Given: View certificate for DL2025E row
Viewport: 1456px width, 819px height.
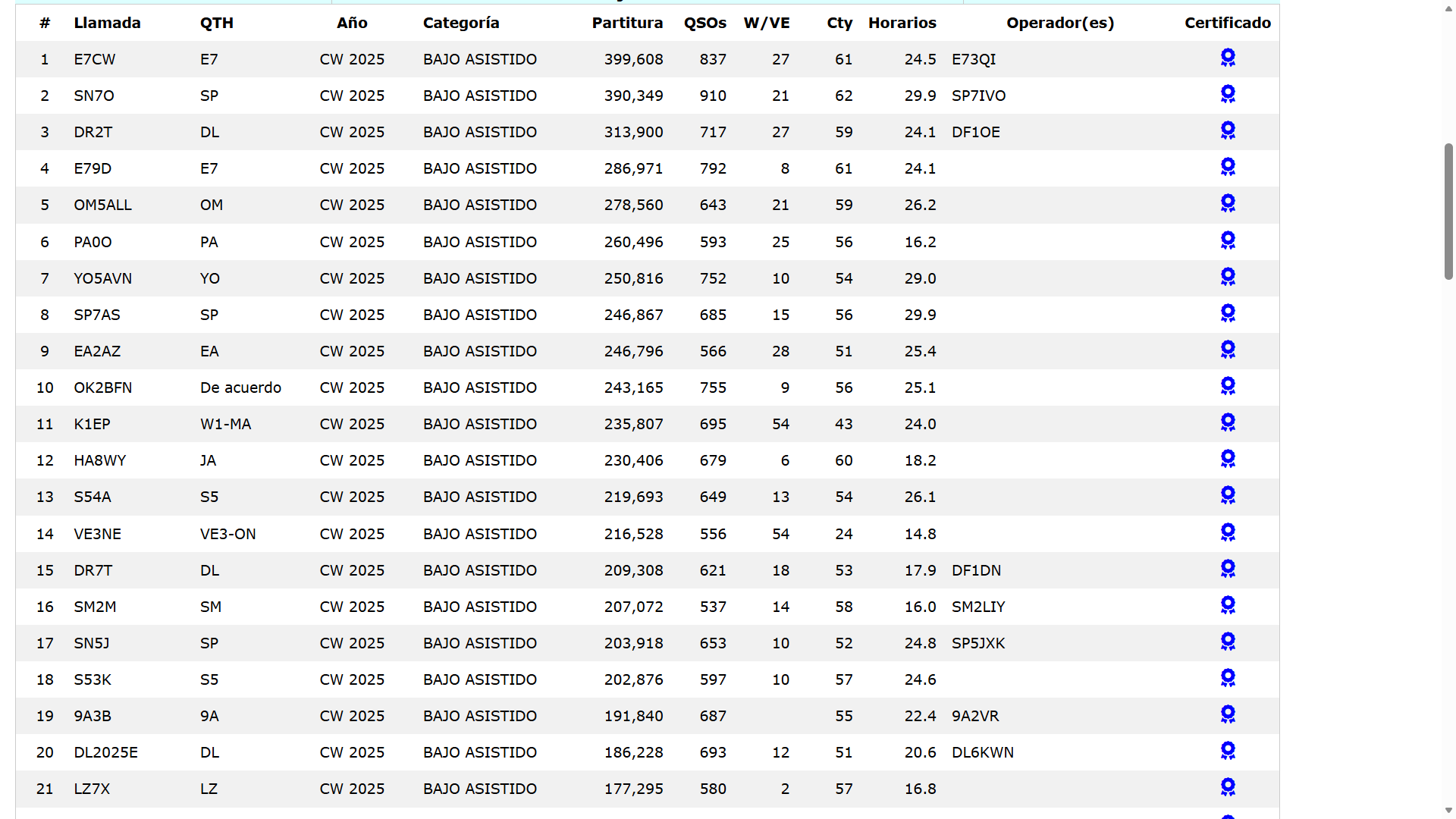Looking at the screenshot, I should [x=1228, y=751].
